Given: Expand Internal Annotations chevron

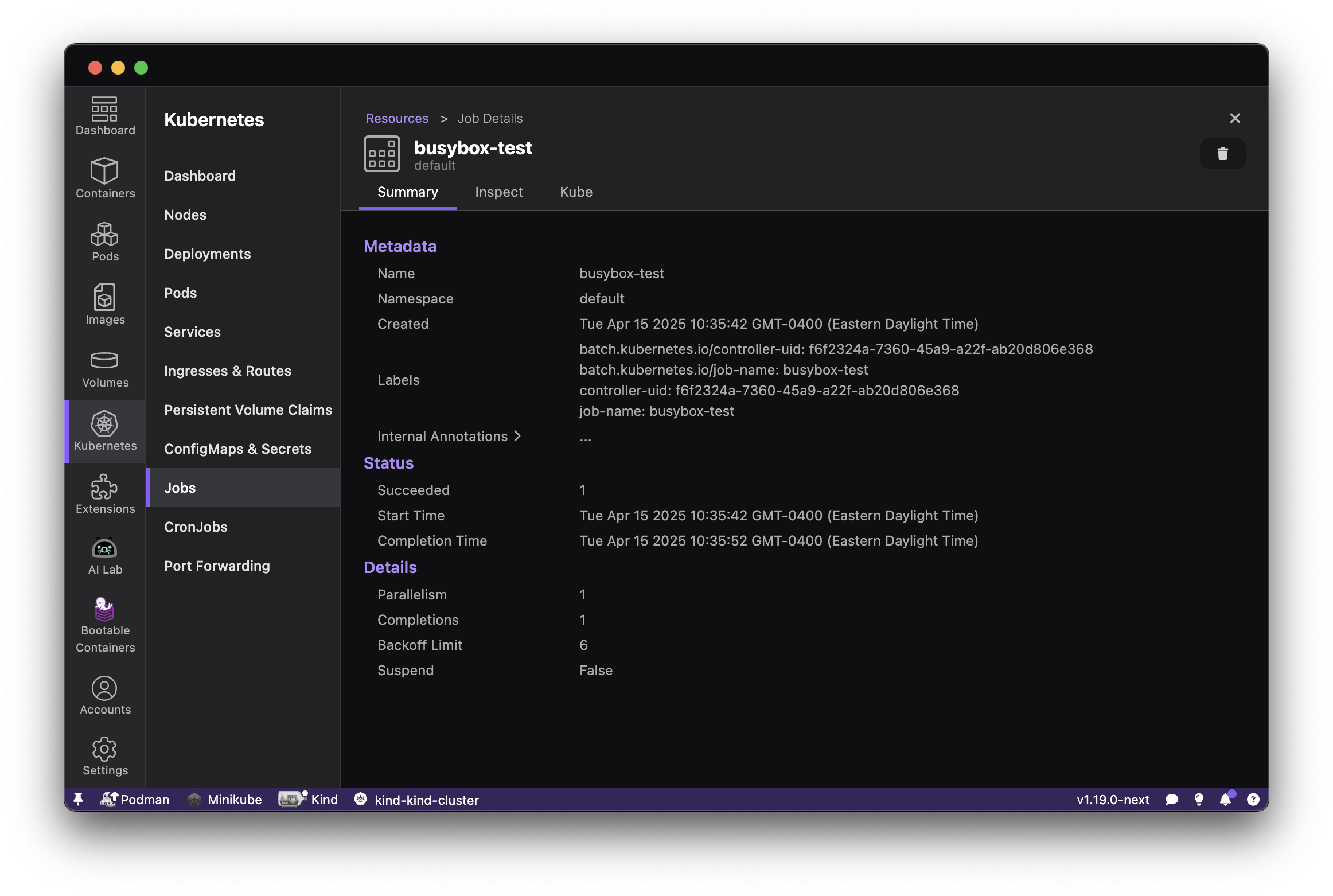Looking at the screenshot, I should tap(517, 436).
